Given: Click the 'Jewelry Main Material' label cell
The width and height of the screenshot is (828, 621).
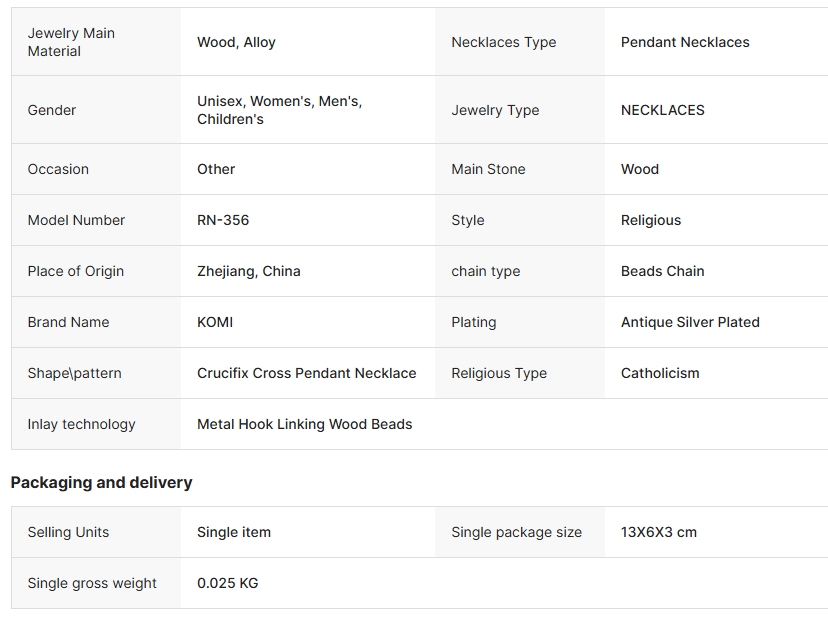Looking at the screenshot, I should 71,42.
